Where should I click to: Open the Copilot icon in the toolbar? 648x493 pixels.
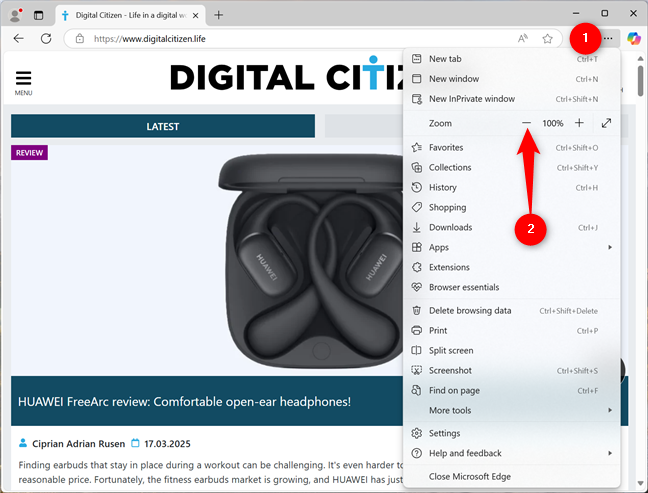pos(633,38)
